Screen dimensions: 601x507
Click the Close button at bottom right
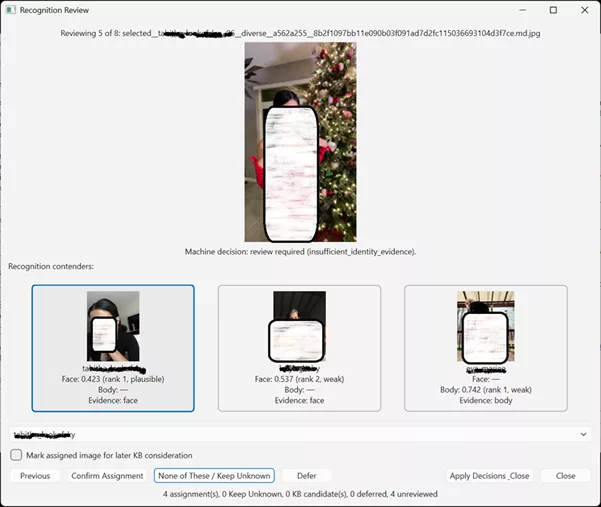[x=566, y=476]
